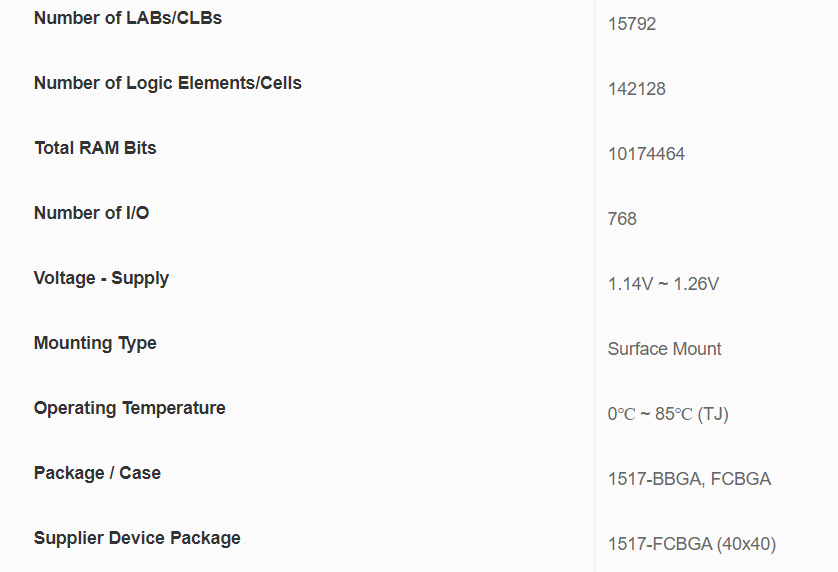Click the 'Voltage - Supply' label

101,278
